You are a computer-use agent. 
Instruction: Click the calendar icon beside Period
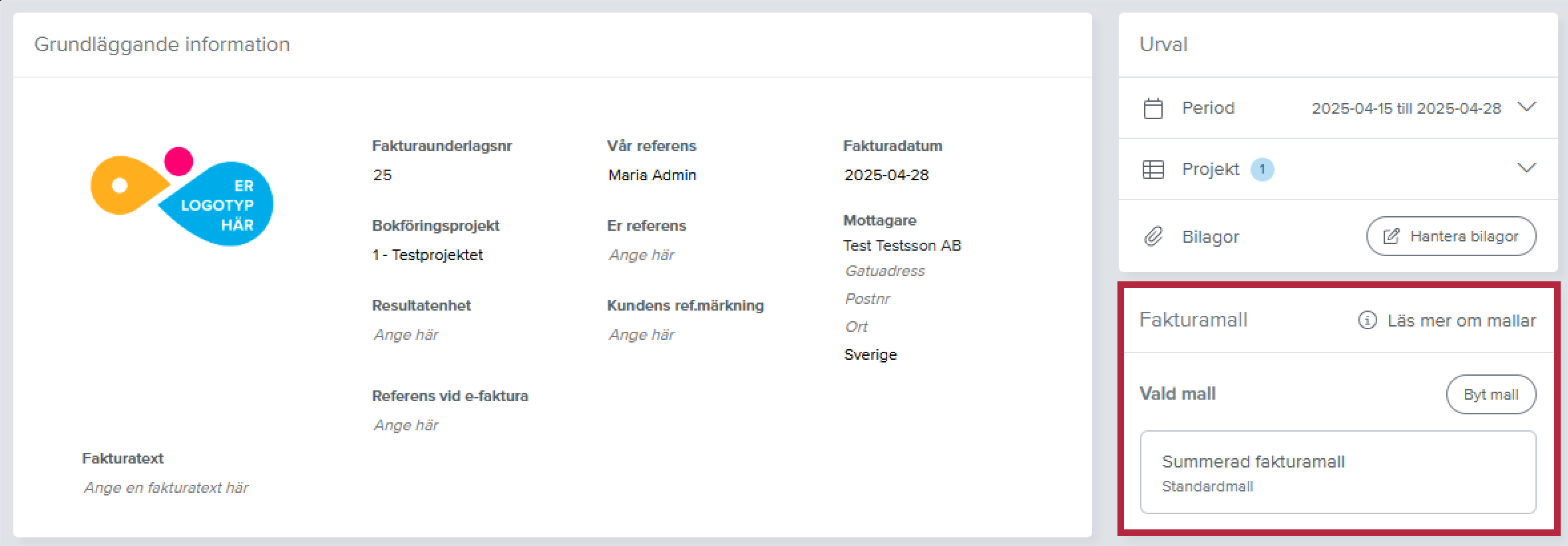(x=1153, y=108)
